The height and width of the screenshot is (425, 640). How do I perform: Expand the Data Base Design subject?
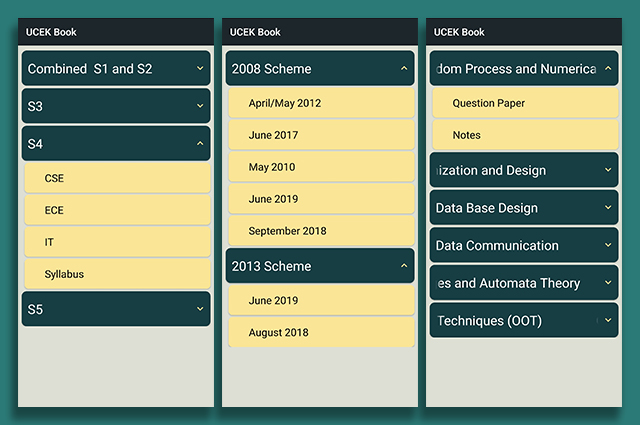pyautogui.click(x=524, y=208)
